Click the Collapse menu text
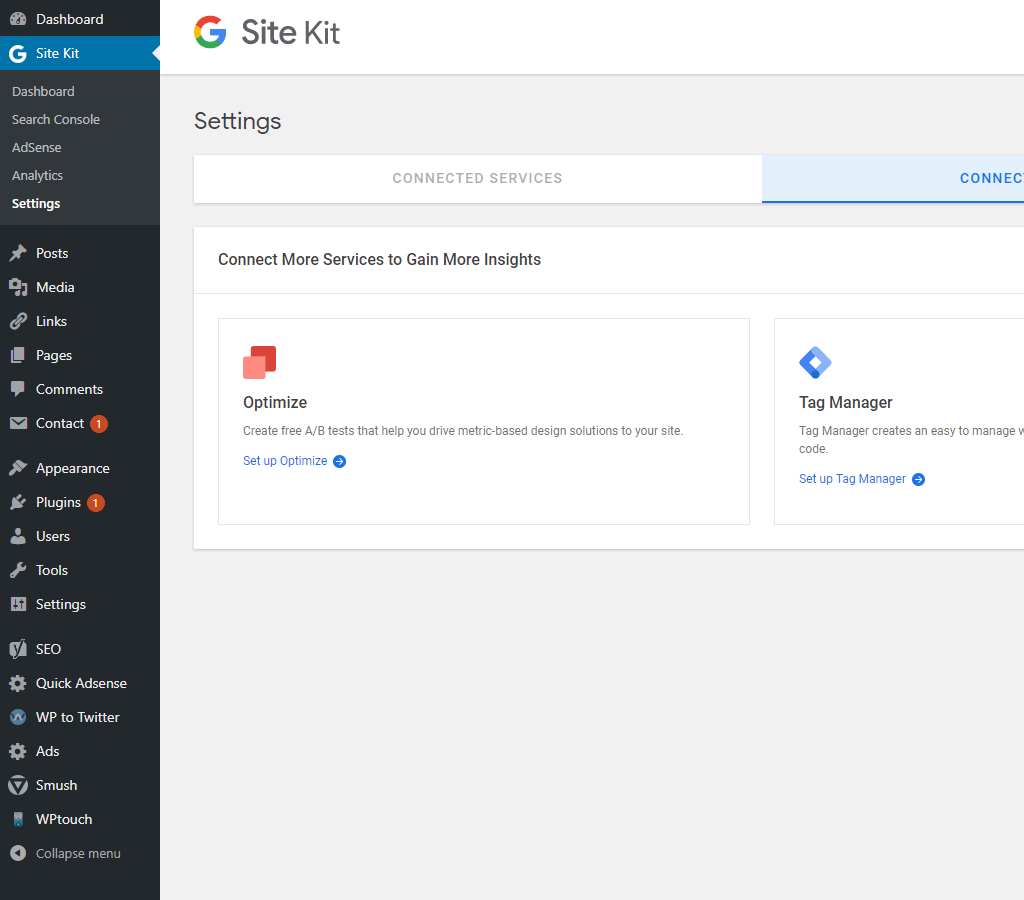The width and height of the screenshot is (1024, 900). (x=78, y=854)
